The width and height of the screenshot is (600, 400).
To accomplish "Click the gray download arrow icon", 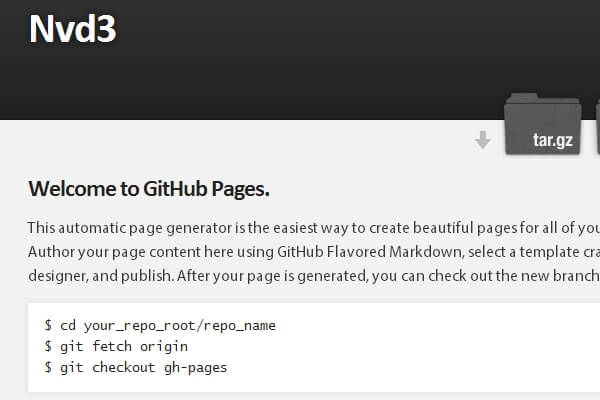I will [483, 140].
